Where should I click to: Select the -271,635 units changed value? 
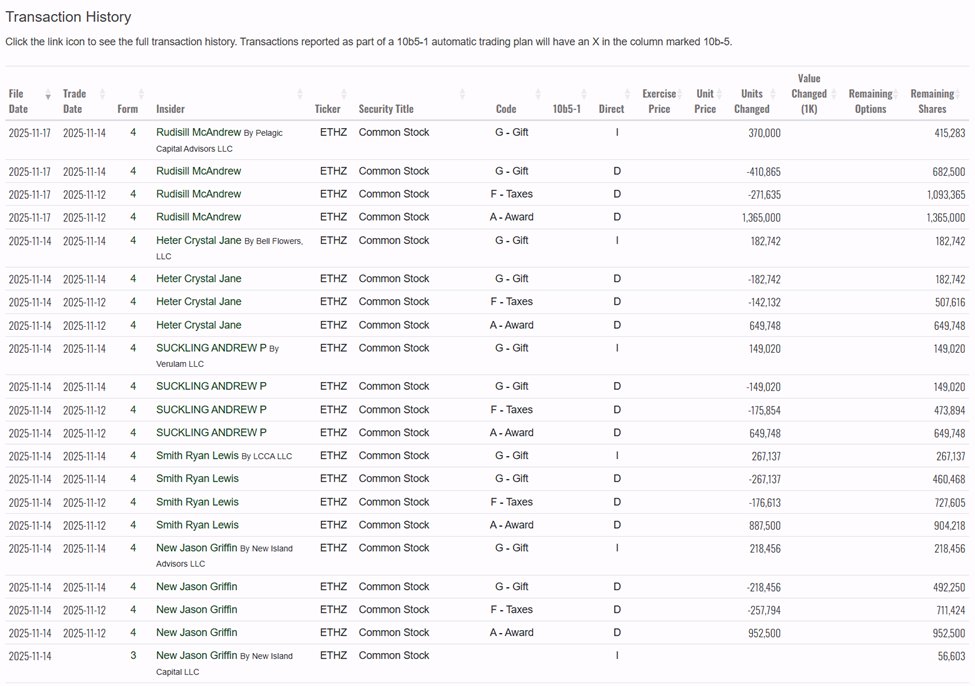point(764,195)
